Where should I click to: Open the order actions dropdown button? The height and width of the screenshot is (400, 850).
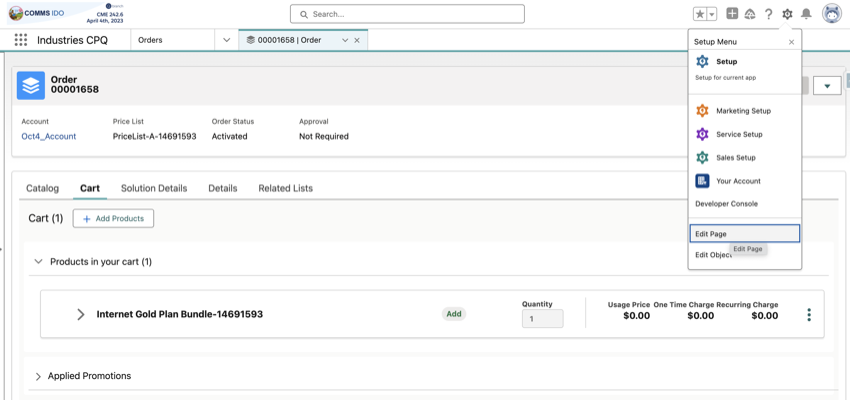click(x=827, y=86)
